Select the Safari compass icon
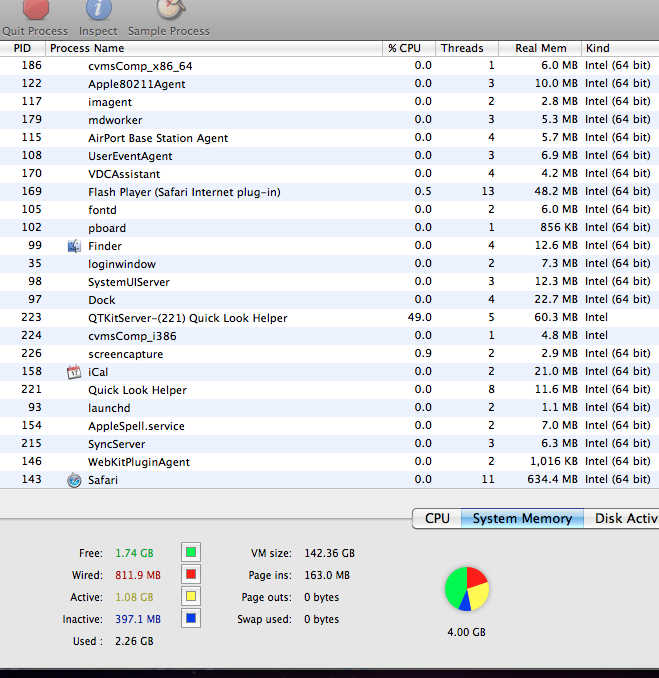659x678 pixels. [74, 480]
